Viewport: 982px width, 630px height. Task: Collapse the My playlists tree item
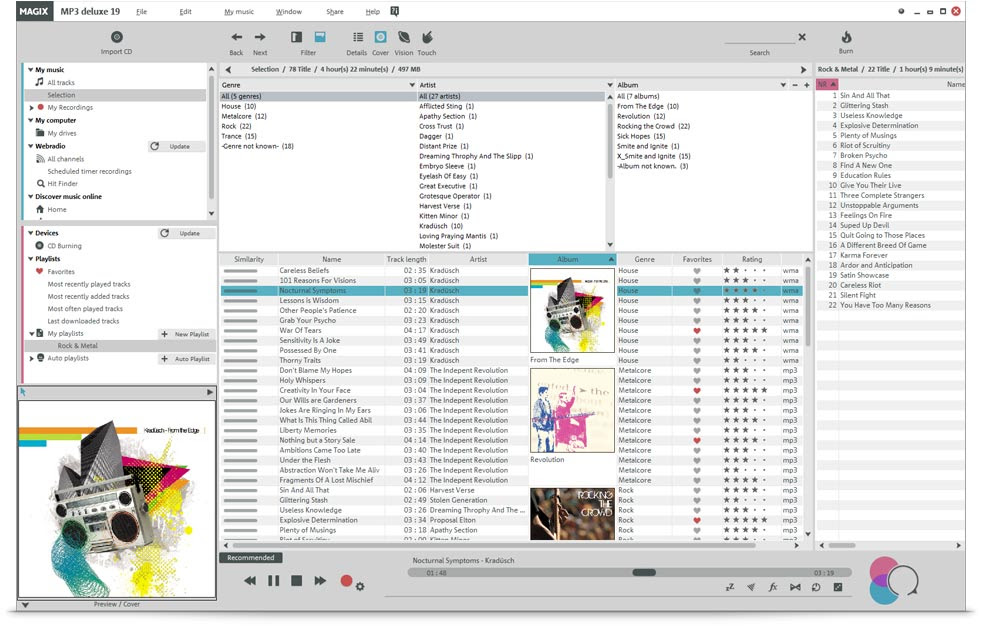(x=31, y=334)
